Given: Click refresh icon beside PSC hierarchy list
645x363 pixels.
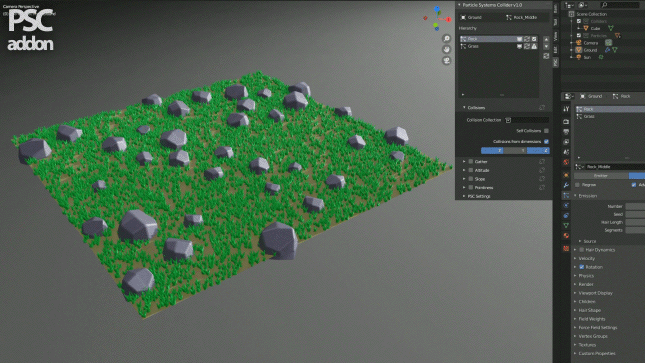Looking at the screenshot, I should [x=546, y=56].
